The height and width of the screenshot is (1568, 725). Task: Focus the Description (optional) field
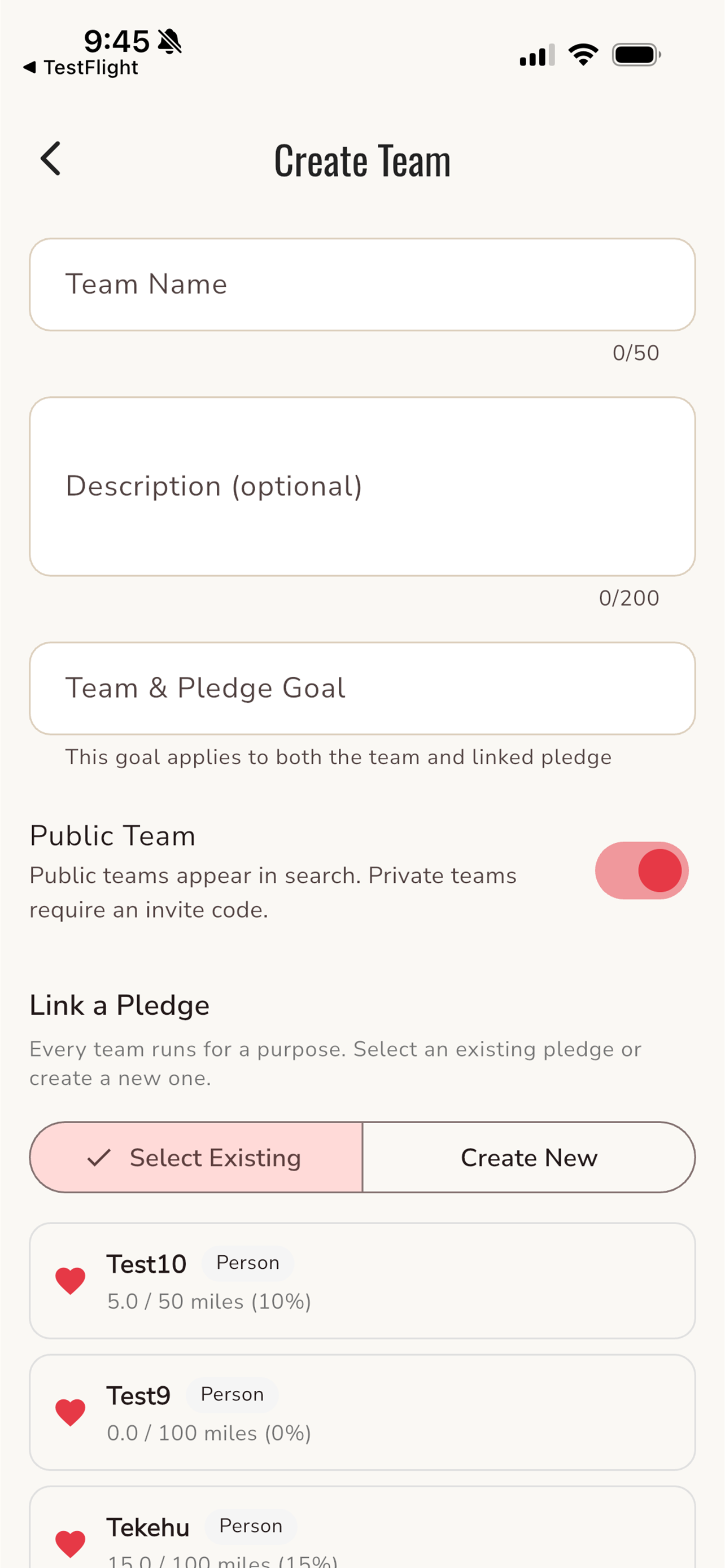coord(362,487)
